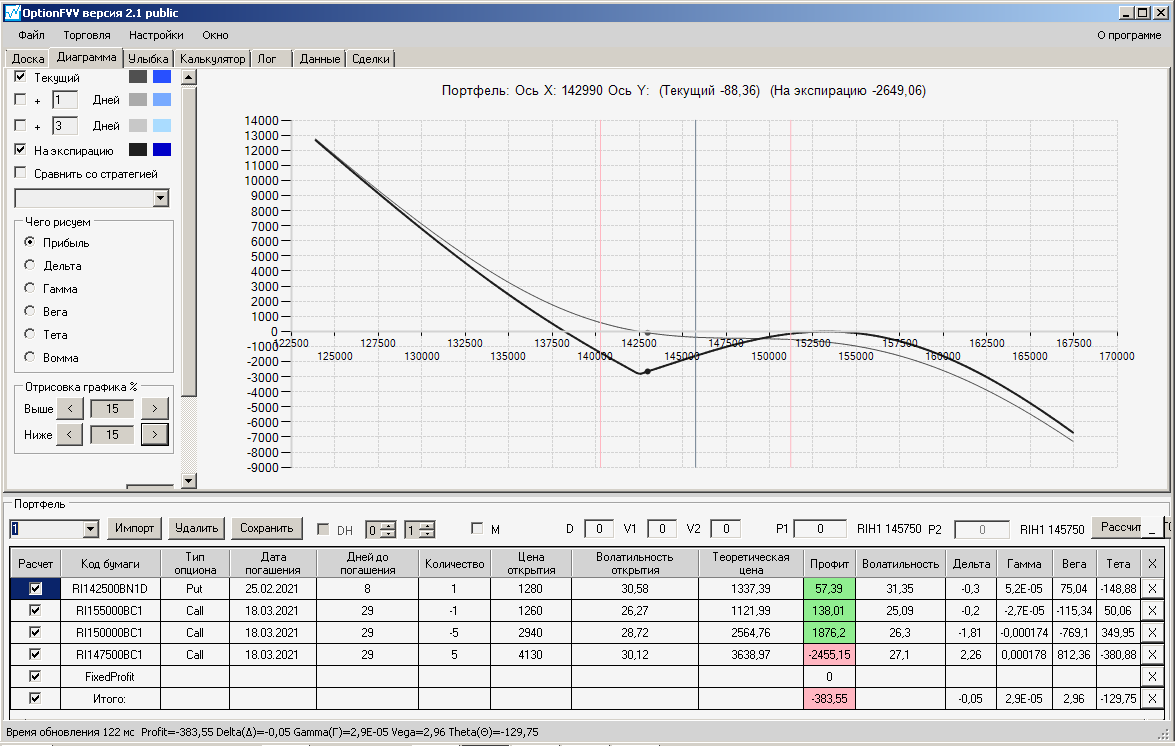Open the Окно menu

(x=215, y=35)
